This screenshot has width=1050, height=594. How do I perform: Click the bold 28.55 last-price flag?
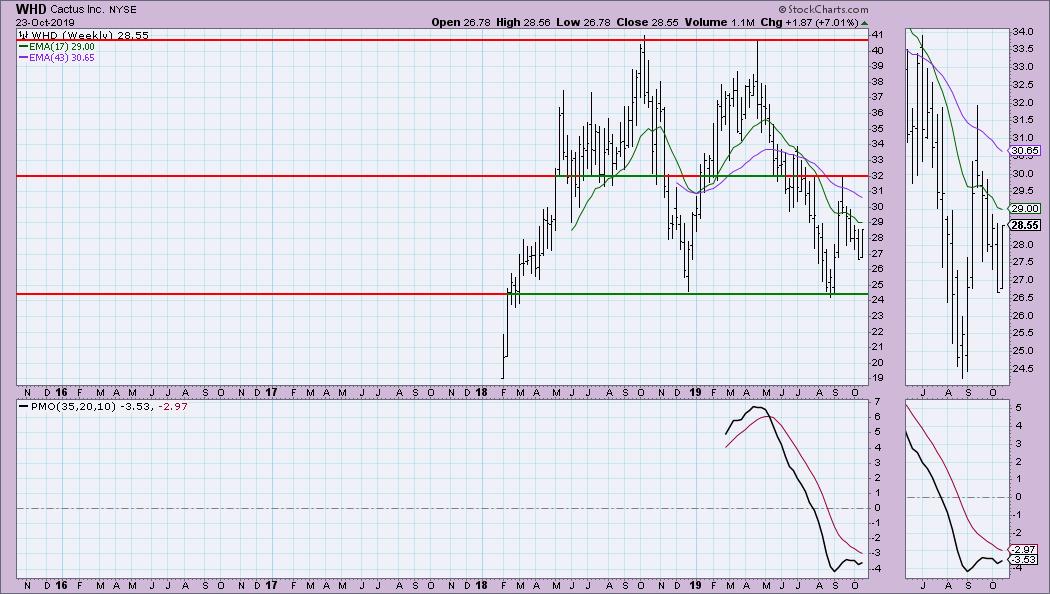[1025, 225]
